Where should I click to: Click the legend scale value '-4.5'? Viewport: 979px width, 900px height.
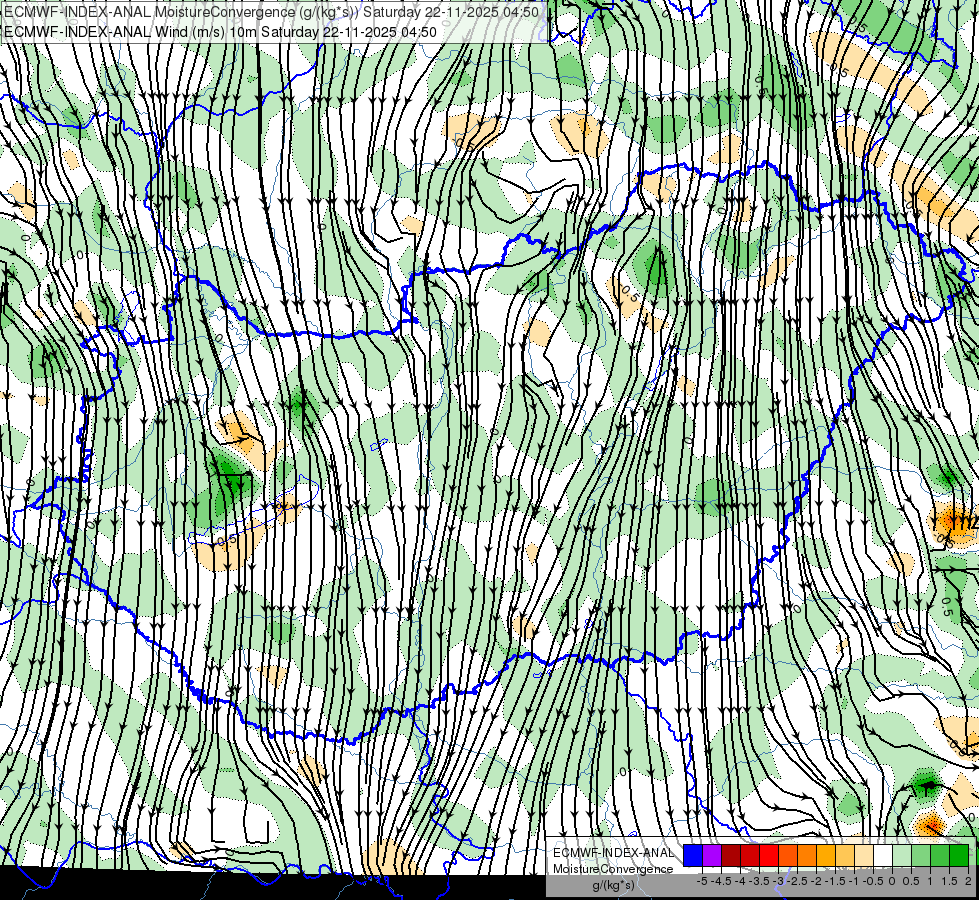pyautogui.click(x=722, y=881)
